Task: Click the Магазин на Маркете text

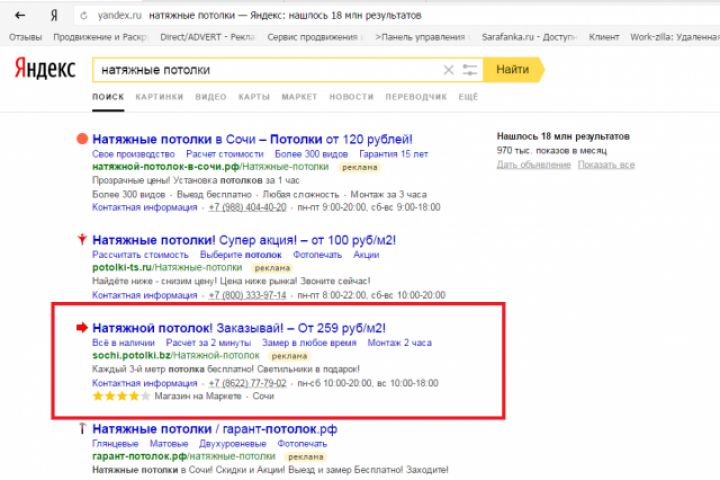Action: coord(197,396)
